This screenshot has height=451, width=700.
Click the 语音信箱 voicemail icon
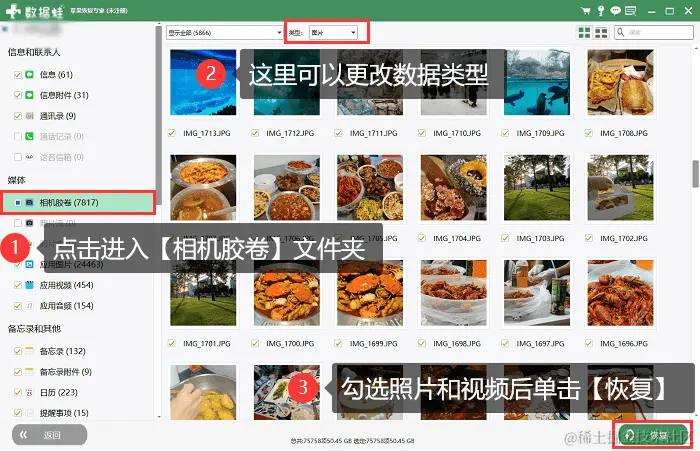[29, 157]
